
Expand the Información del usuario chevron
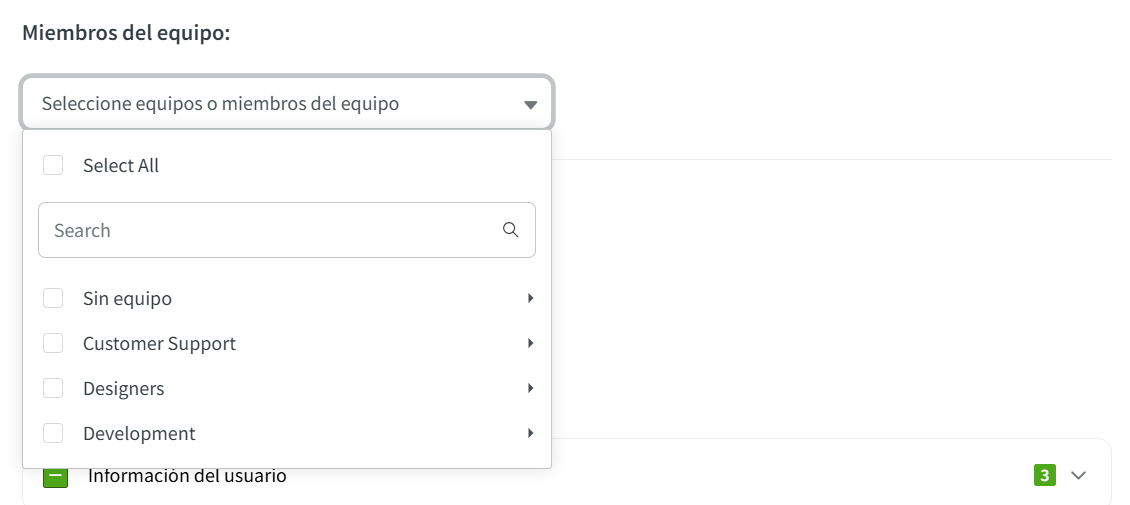(1078, 476)
